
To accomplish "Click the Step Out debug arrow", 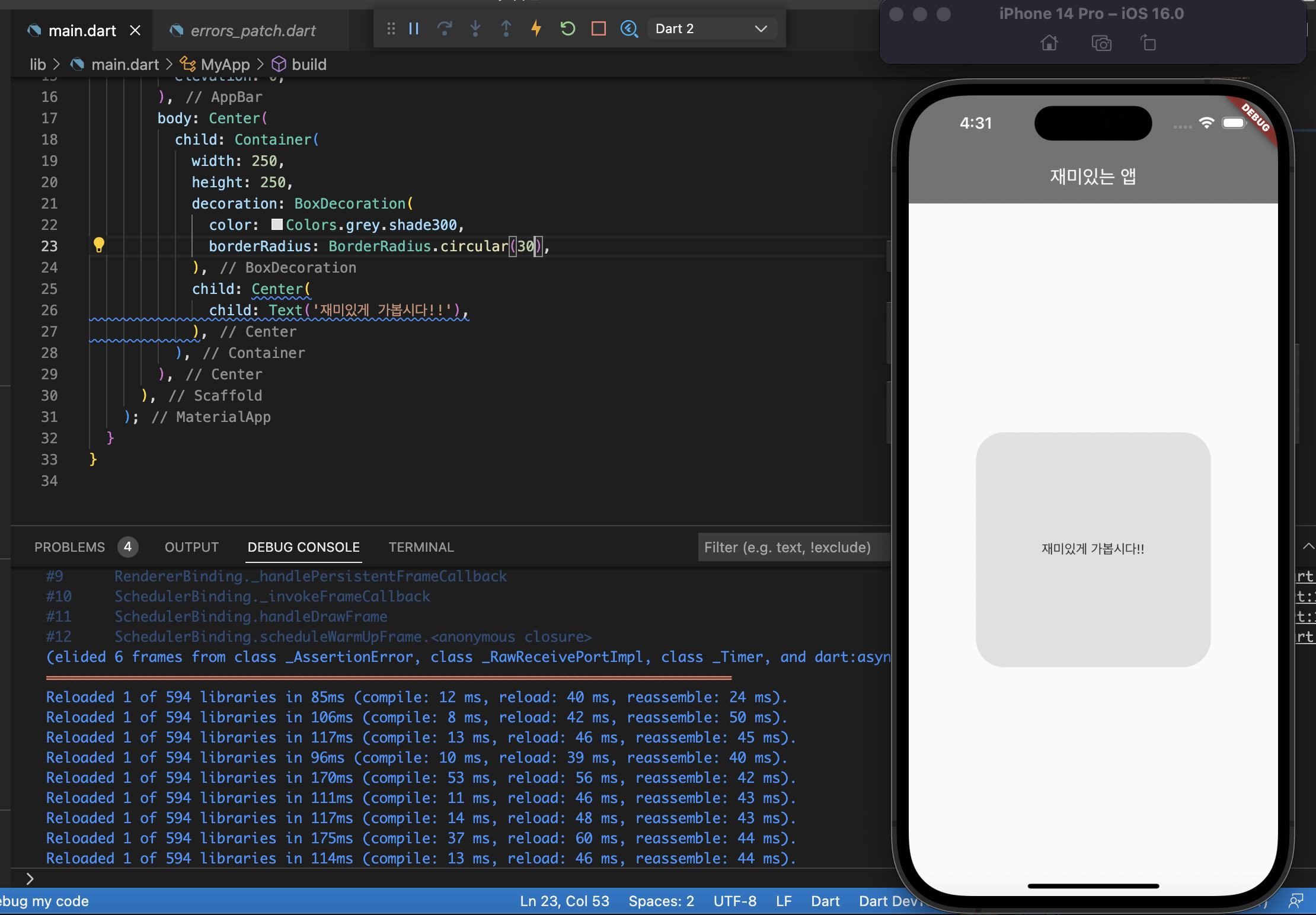I will pos(506,28).
